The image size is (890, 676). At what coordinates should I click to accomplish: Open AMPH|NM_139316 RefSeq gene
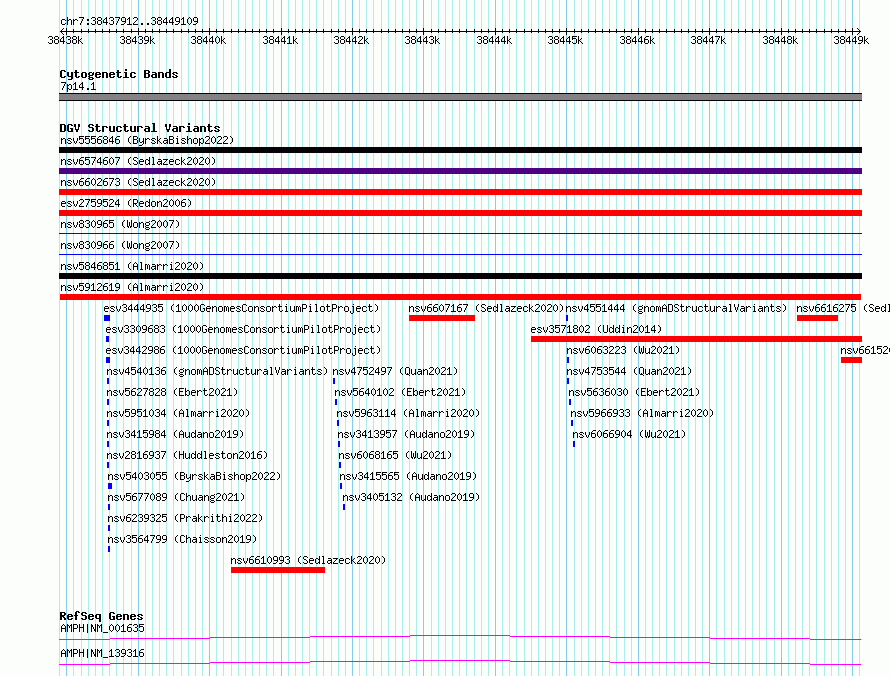tap(102, 653)
